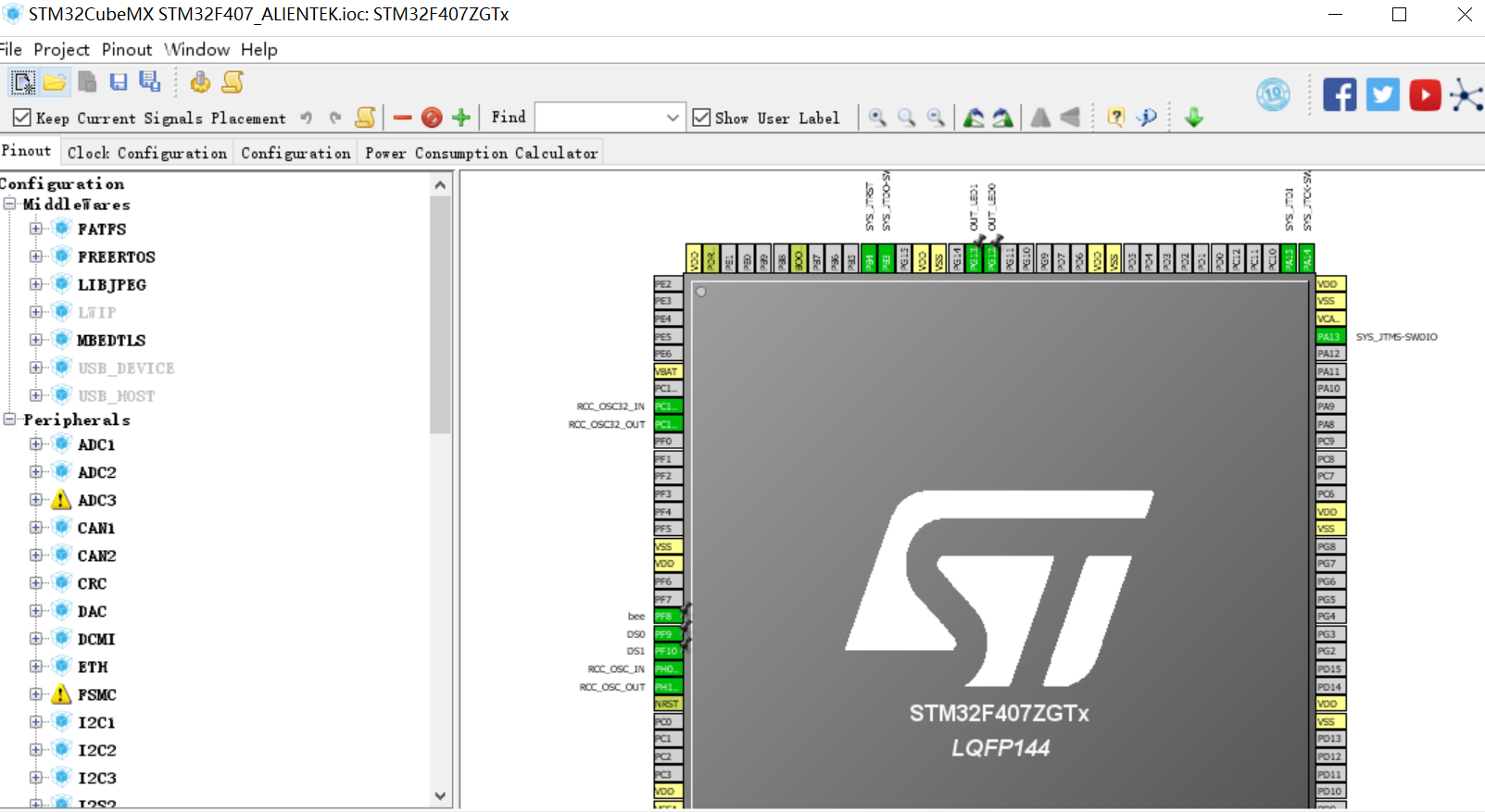Image resolution: width=1485 pixels, height=812 pixels.
Task: Click the green download arrow icon
Action: point(1194,118)
